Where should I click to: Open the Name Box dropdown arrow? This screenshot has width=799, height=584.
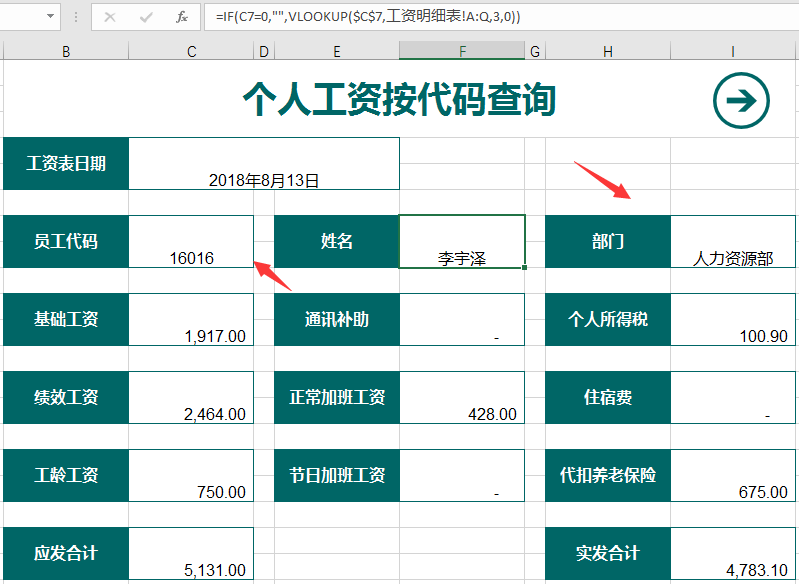click(x=50, y=17)
